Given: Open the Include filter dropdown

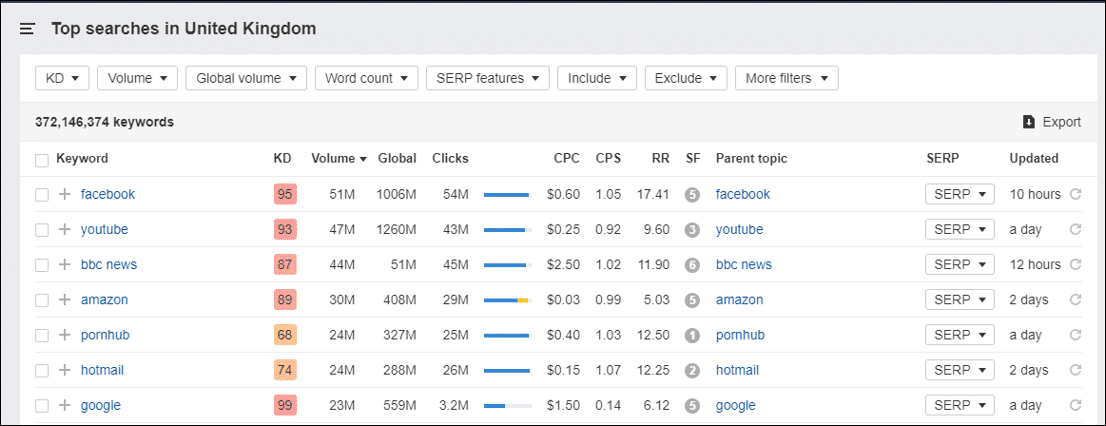Looking at the screenshot, I should pyautogui.click(x=597, y=78).
